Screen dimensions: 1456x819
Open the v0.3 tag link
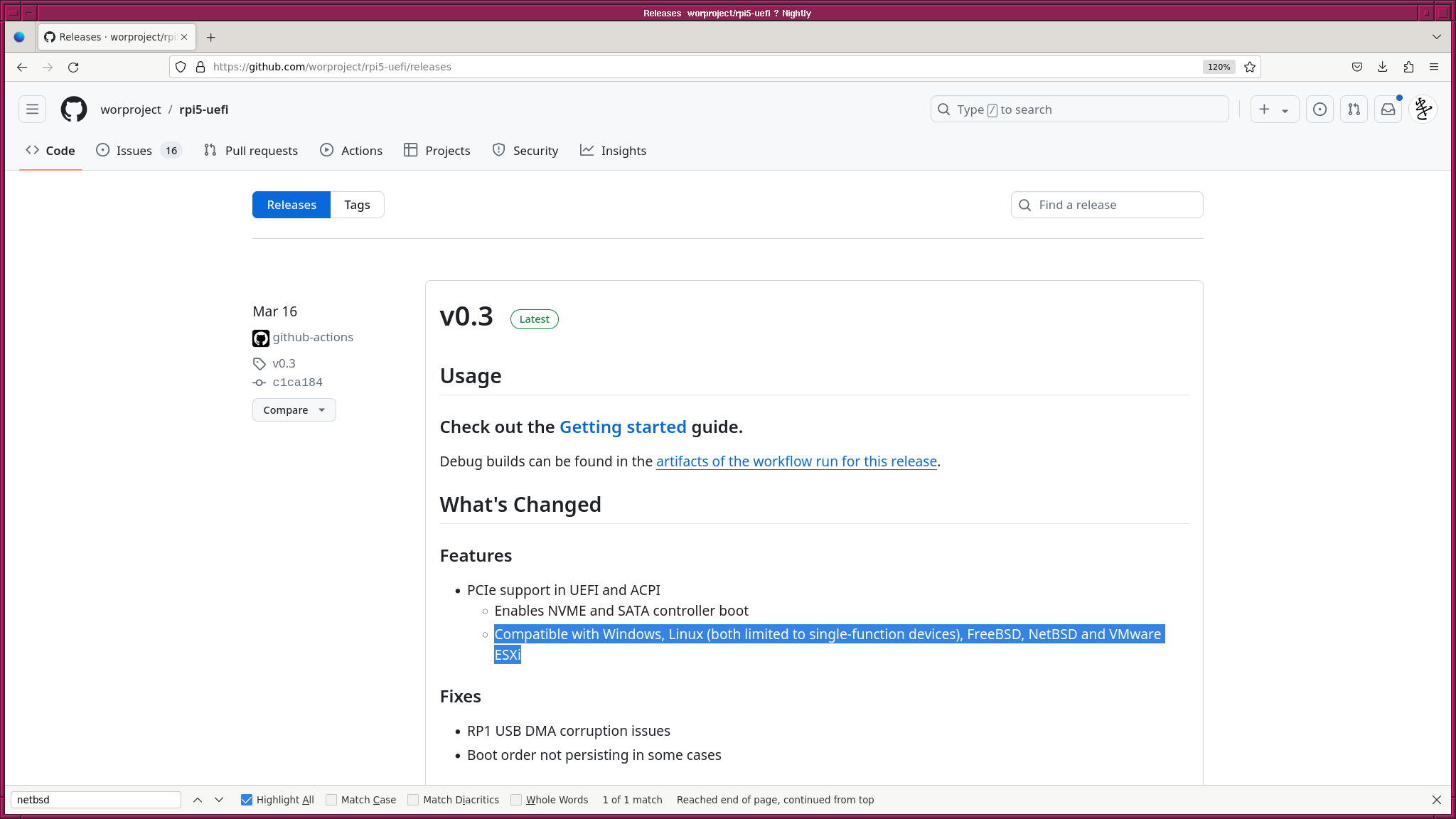click(284, 363)
